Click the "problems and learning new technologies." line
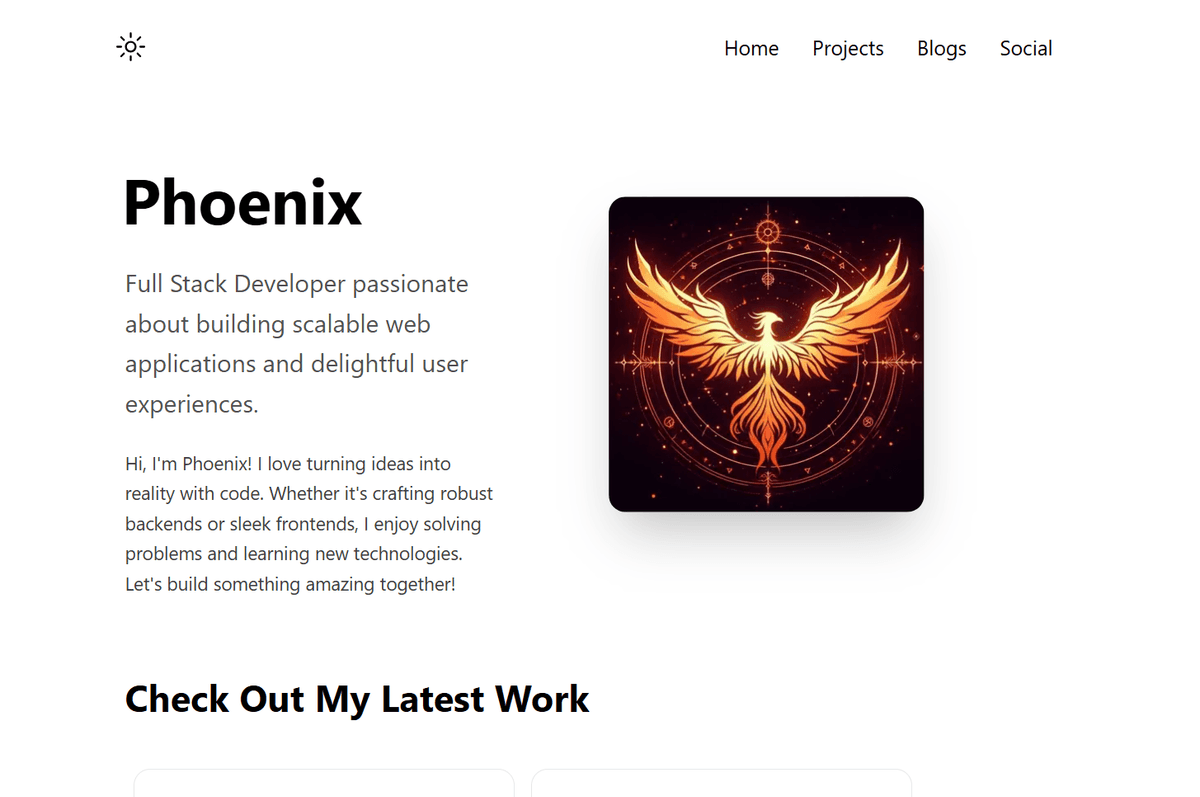1200x797 pixels. [x=294, y=554]
